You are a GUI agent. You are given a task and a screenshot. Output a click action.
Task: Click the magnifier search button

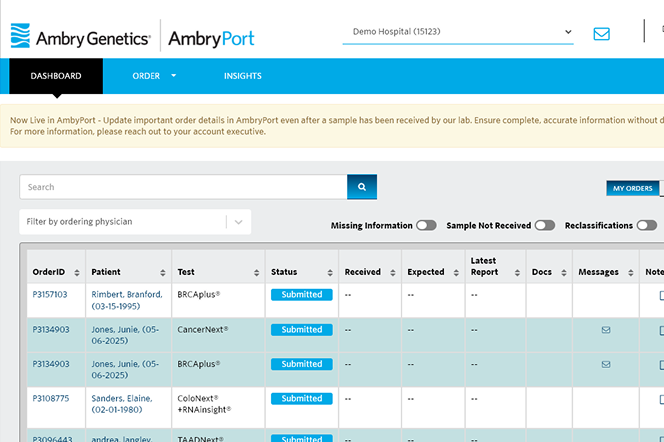[362, 187]
